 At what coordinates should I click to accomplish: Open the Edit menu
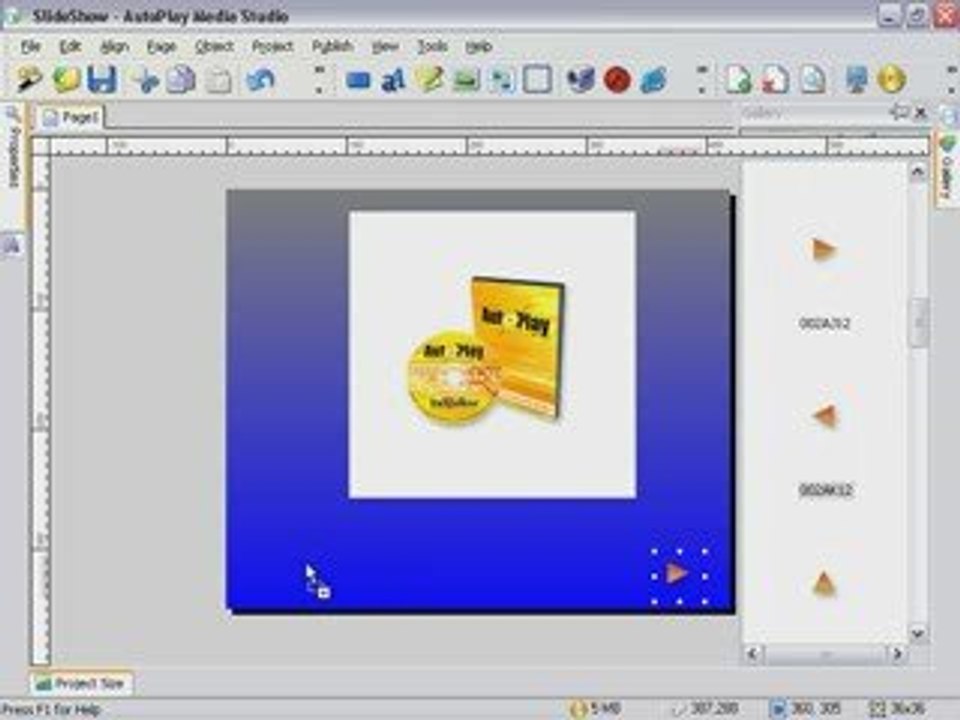point(70,47)
